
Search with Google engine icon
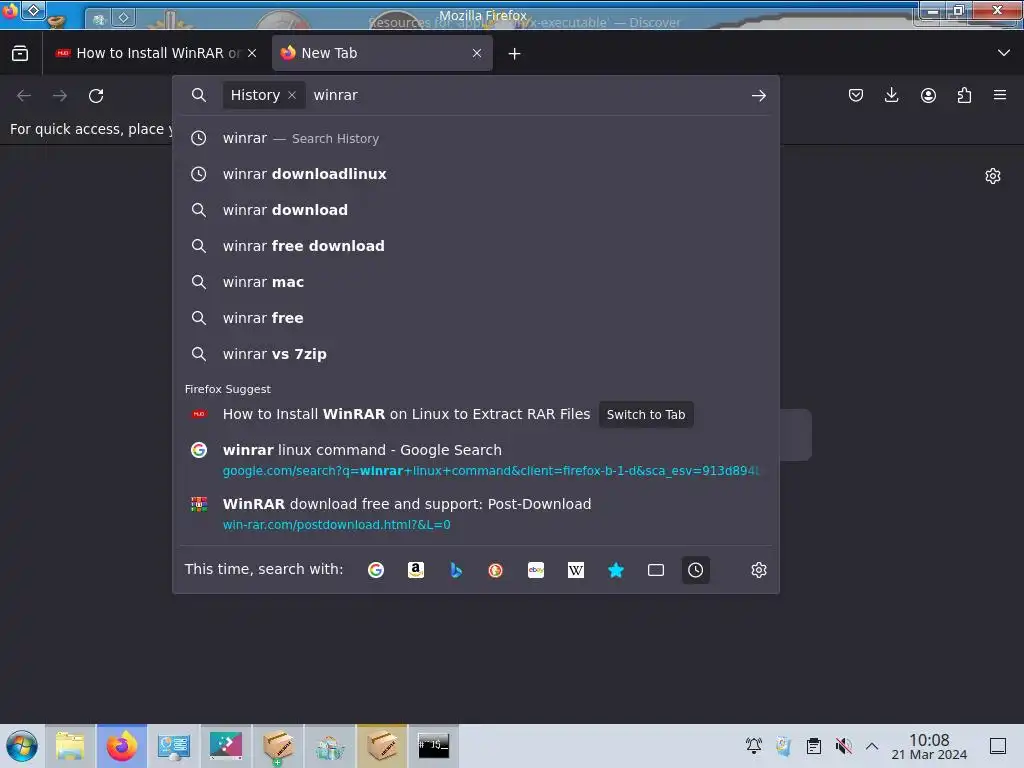point(376,570)
